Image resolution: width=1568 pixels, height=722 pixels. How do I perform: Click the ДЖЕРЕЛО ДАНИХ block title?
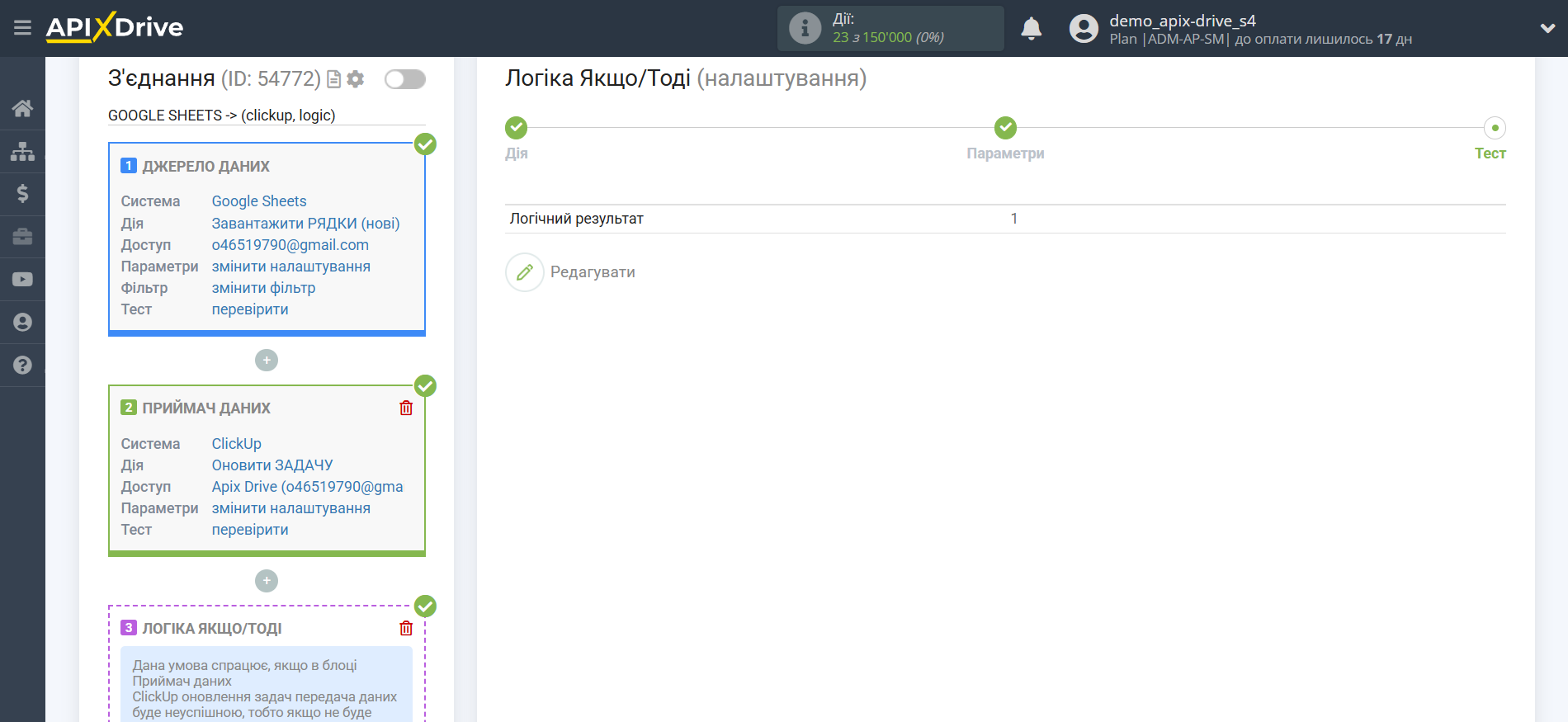coord(206,167)
